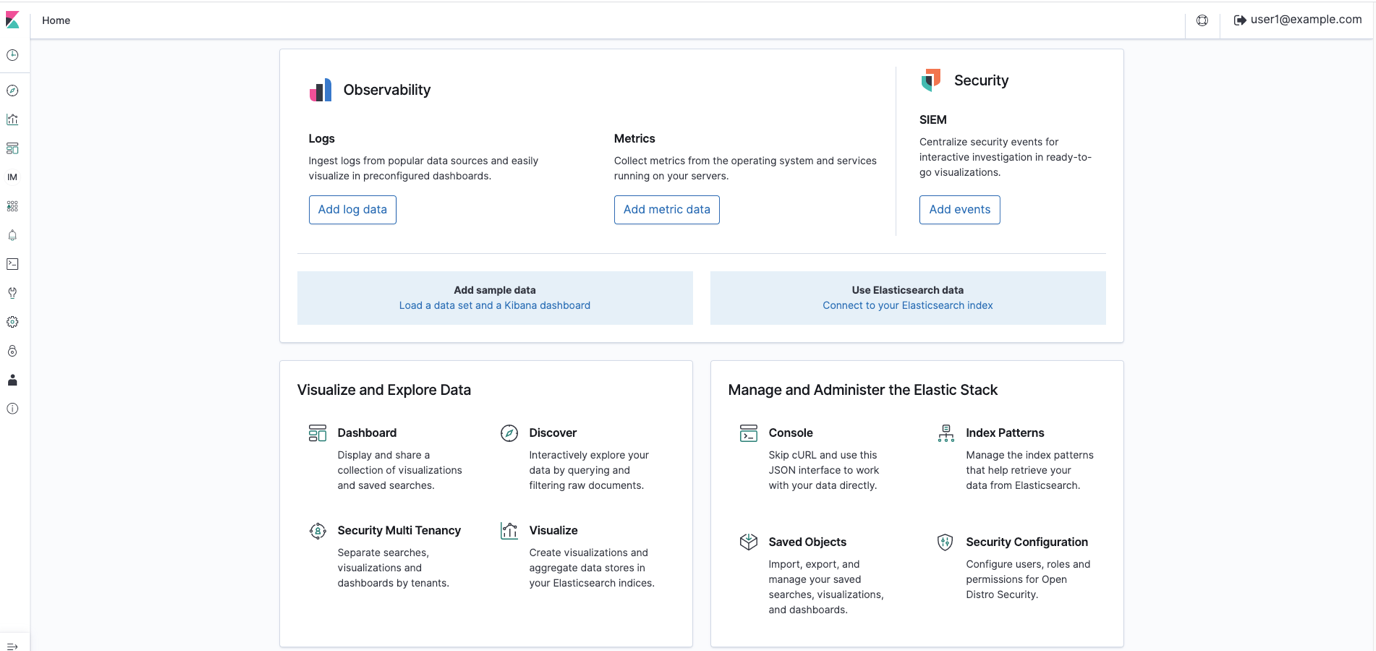Open Security Configuration for Open Distro
1376x651 pixels.
1026,541
